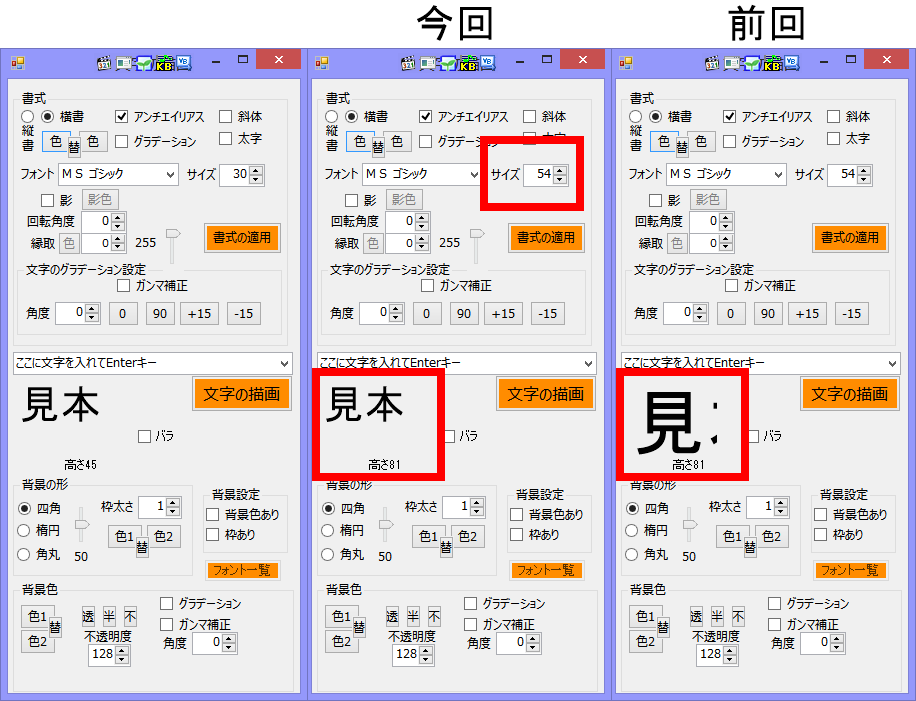Click the 透 transparency icon under 背景色

[88, 615]
